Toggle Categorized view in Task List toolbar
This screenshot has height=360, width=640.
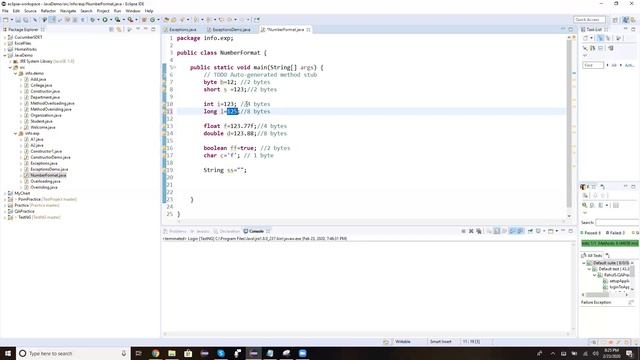pyautogui.click(x=600, y=38)
